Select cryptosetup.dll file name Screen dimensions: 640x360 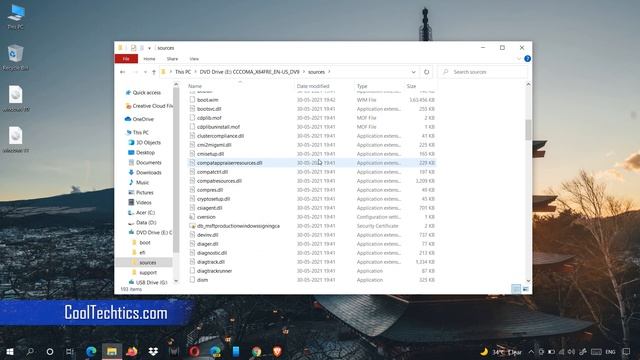[213, 199]
